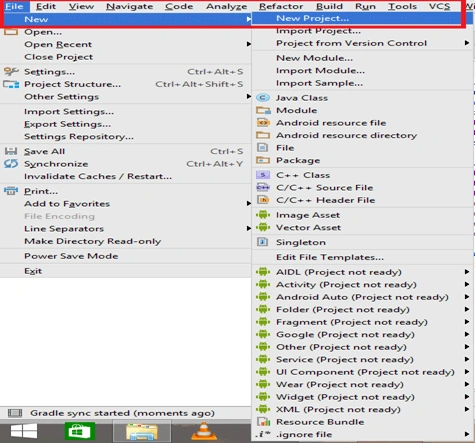The height and width of the screenshot is (443, 475).
Task: Open the Tools menu
Action: [402, 6]
